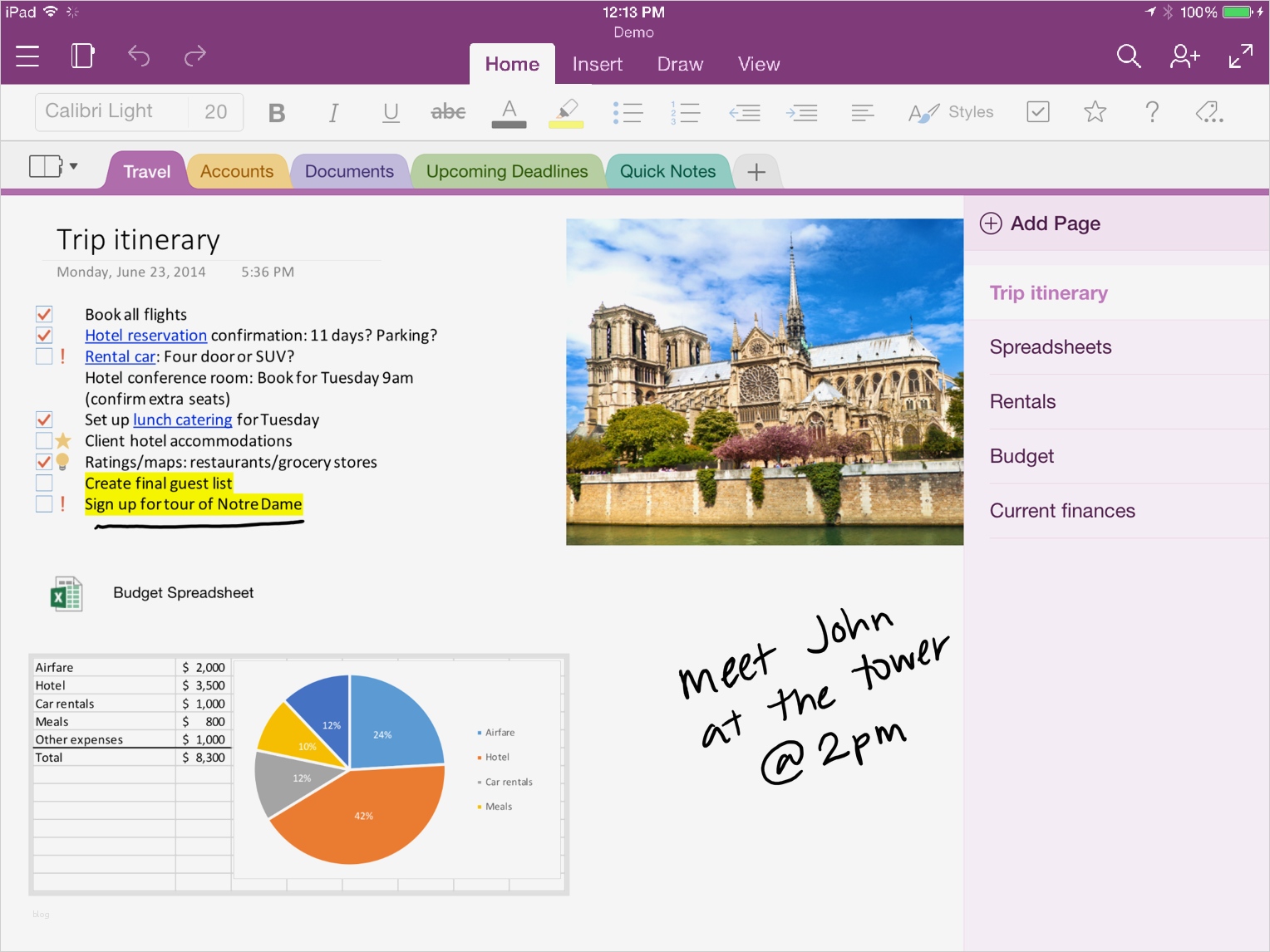Expand the page layout chevron beside section tabs

[x=74, y=166]
